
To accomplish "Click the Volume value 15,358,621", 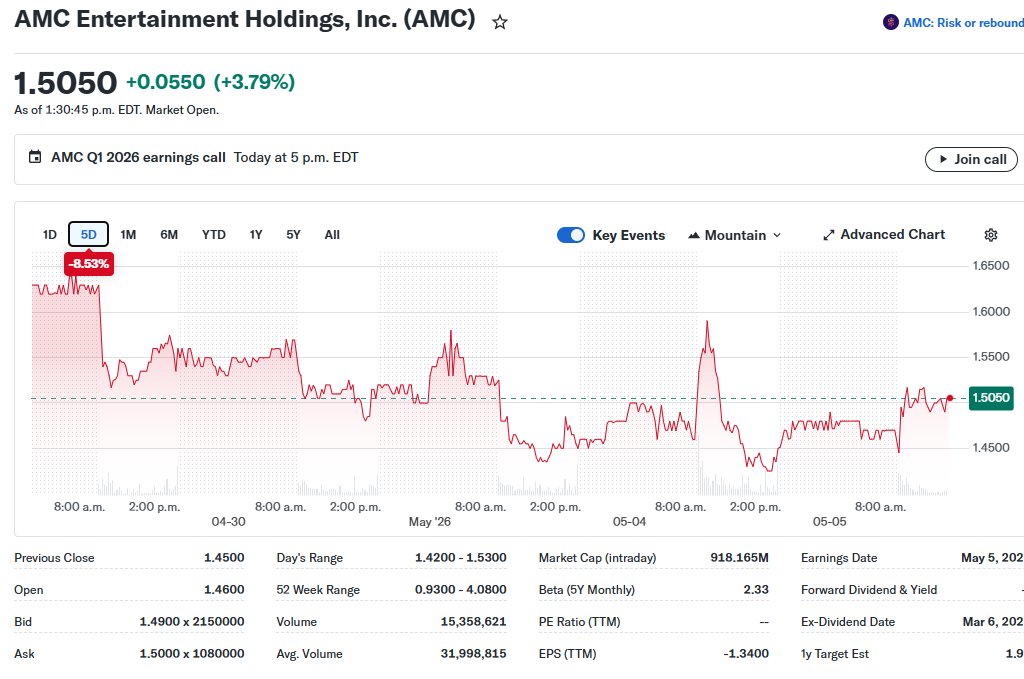I will (473, 622).
